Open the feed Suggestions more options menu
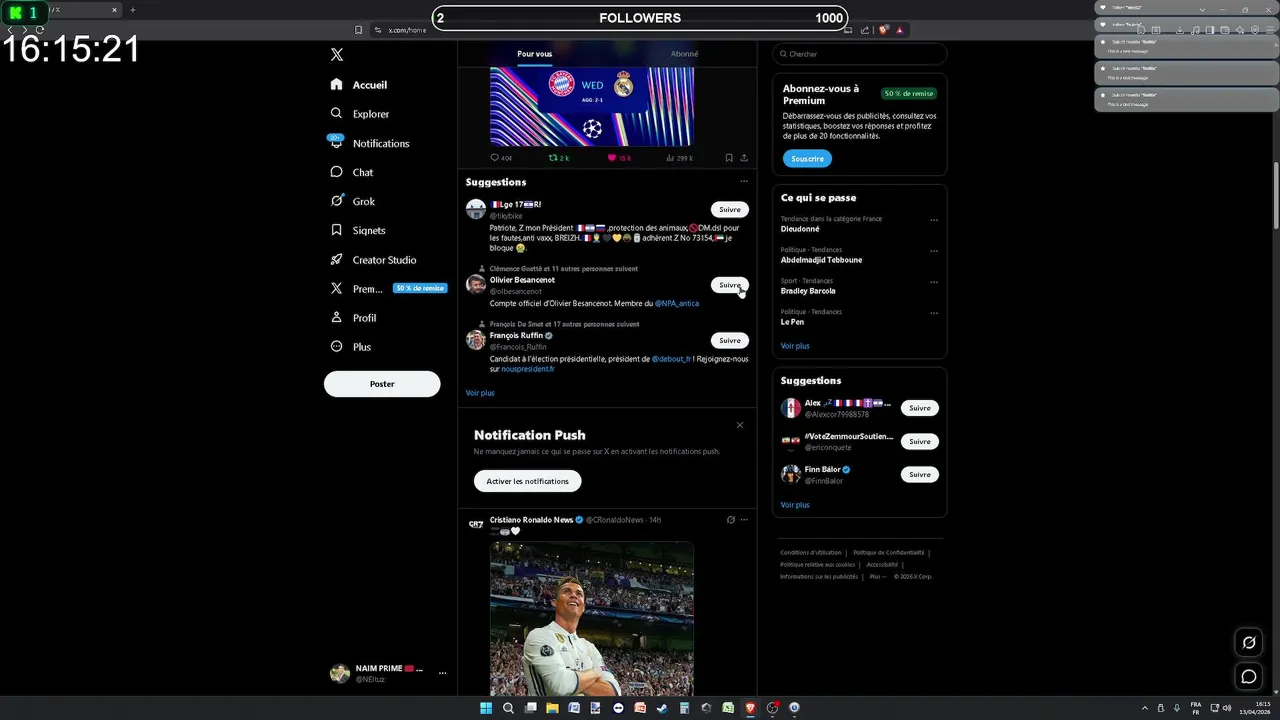Image resolution: width=1280 pixels, height=720 pixels. pyautogui.click(x=744, y=182)
